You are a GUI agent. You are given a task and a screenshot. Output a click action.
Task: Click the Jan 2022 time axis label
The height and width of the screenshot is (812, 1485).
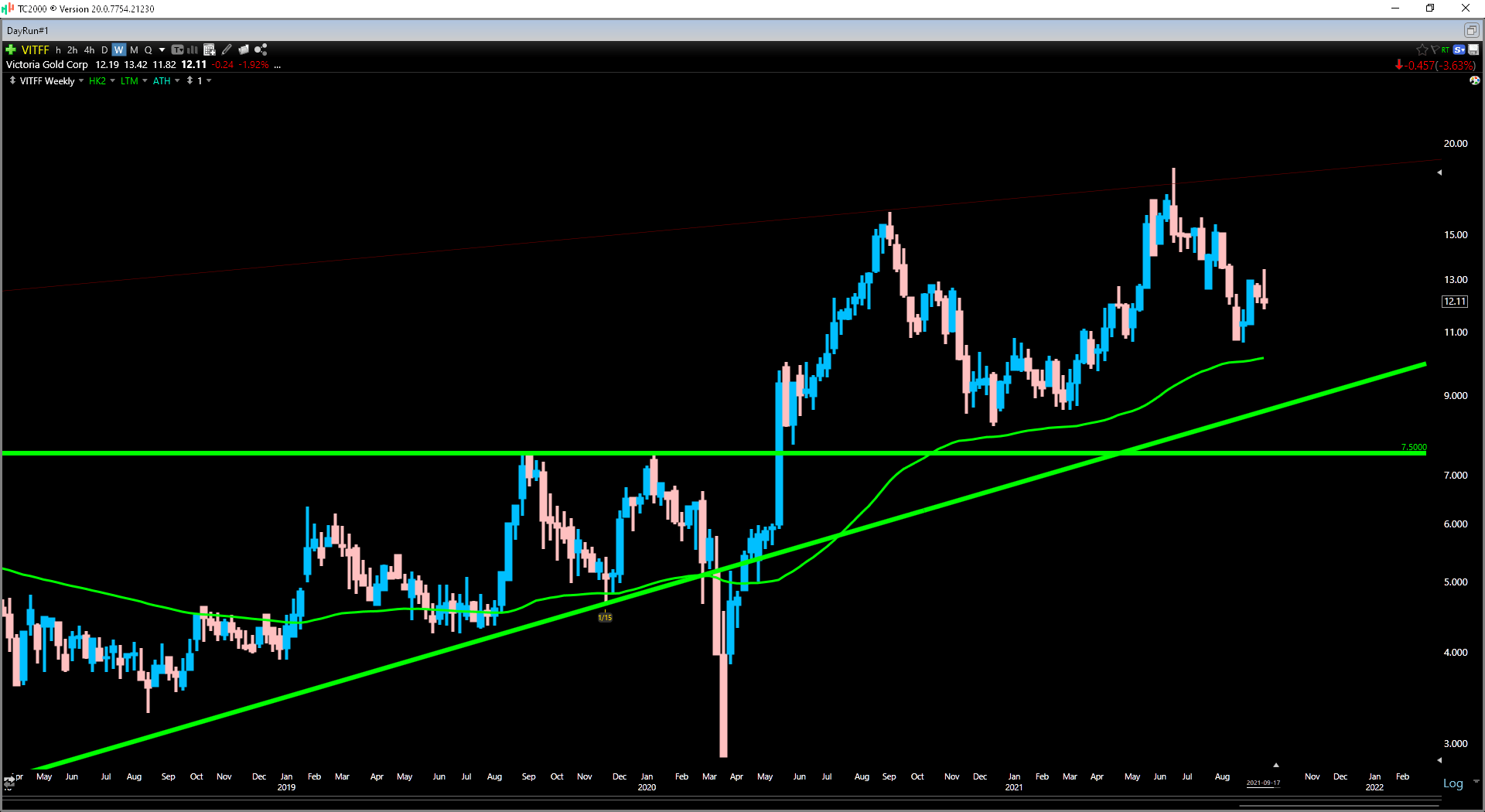tap(1374, 781)
